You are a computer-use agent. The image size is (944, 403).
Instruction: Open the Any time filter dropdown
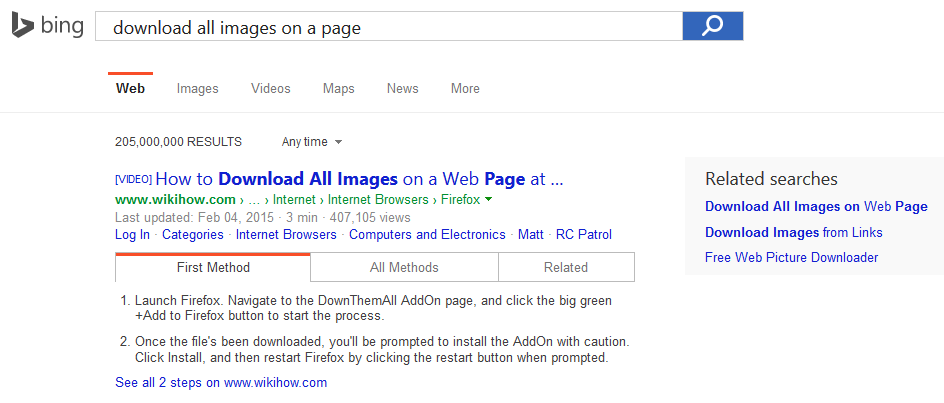[x=312, y=142]
